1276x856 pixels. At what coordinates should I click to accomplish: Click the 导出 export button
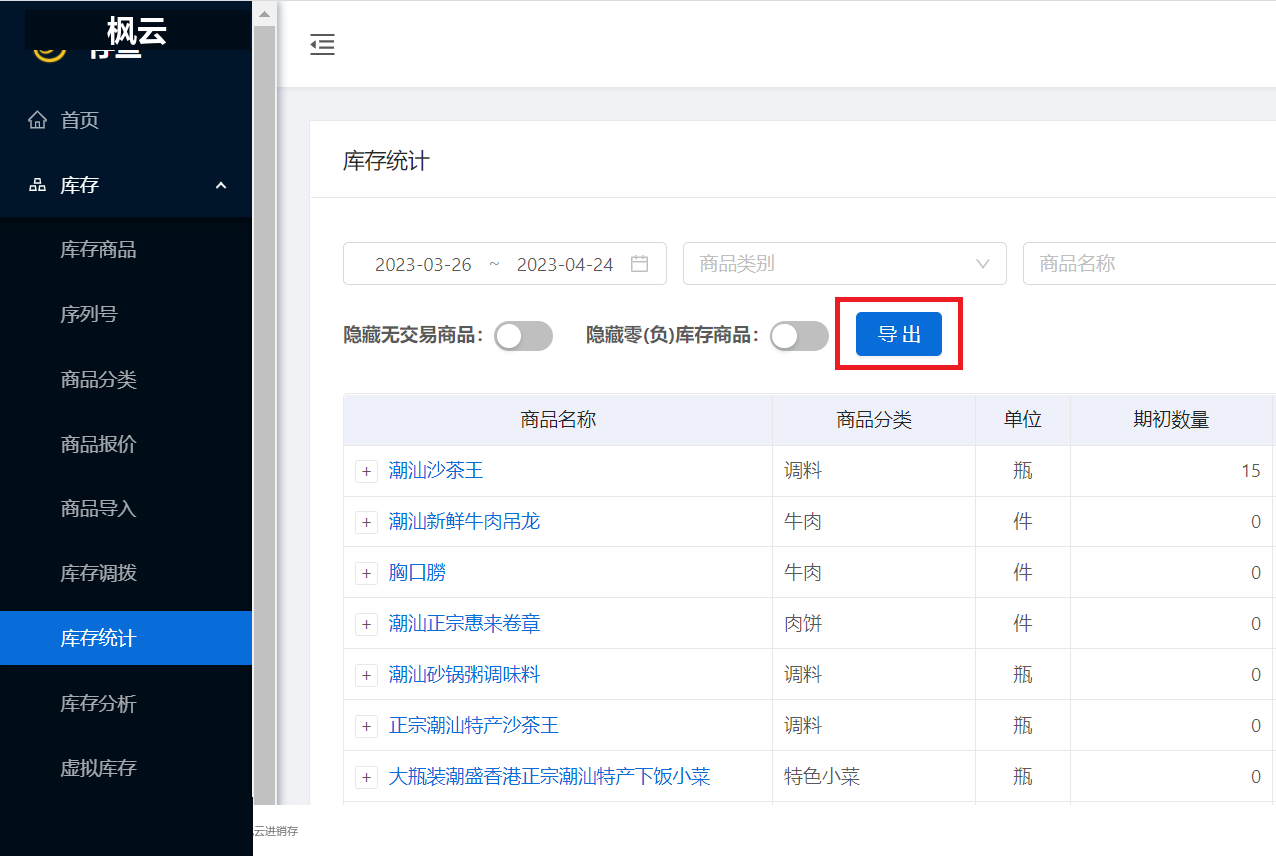tap(899, 334)
